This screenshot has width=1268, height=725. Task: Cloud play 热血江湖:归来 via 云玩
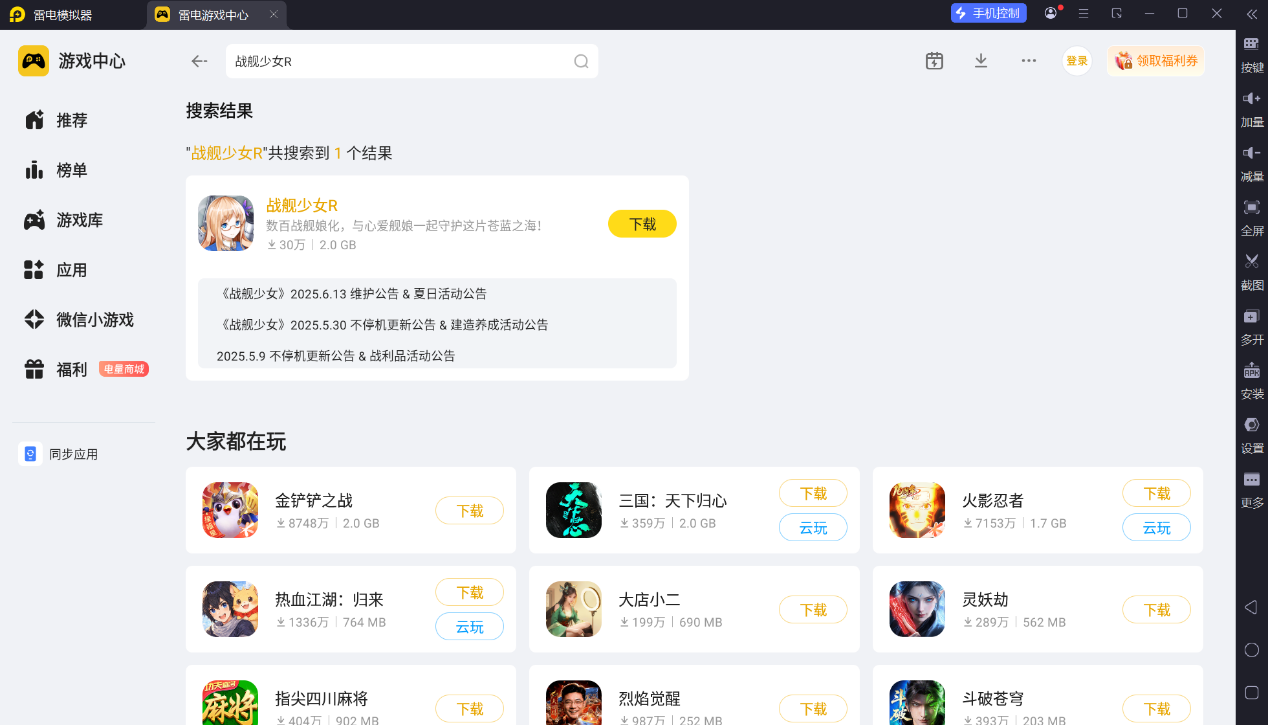pos(470,627)
